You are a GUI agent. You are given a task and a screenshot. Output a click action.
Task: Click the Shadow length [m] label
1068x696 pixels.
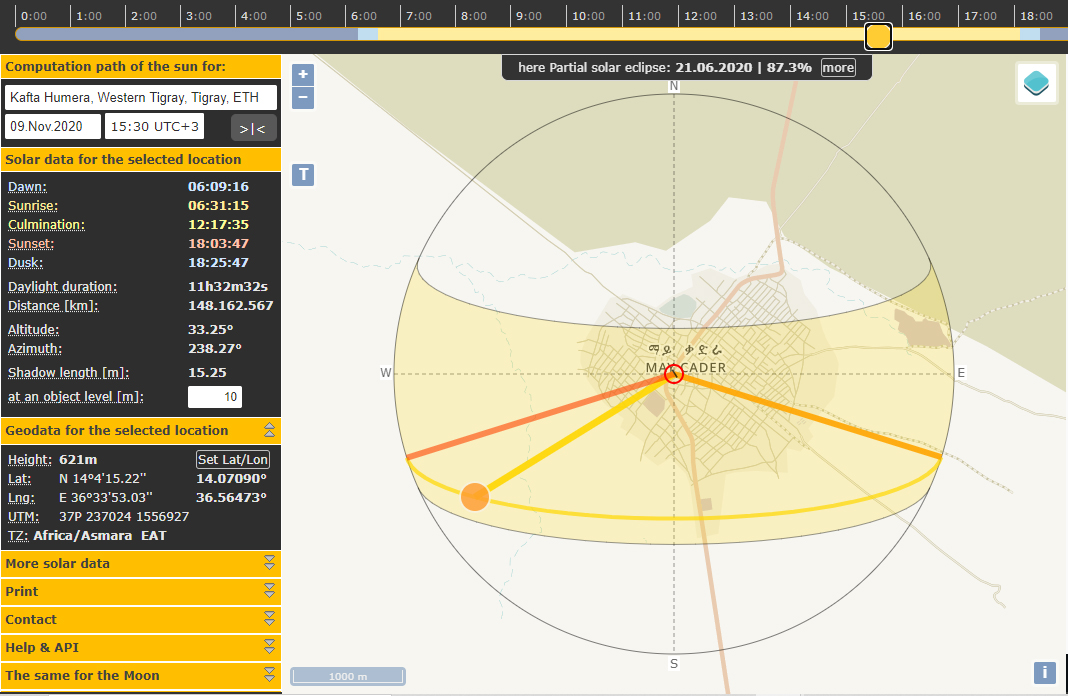coord(68,373)
